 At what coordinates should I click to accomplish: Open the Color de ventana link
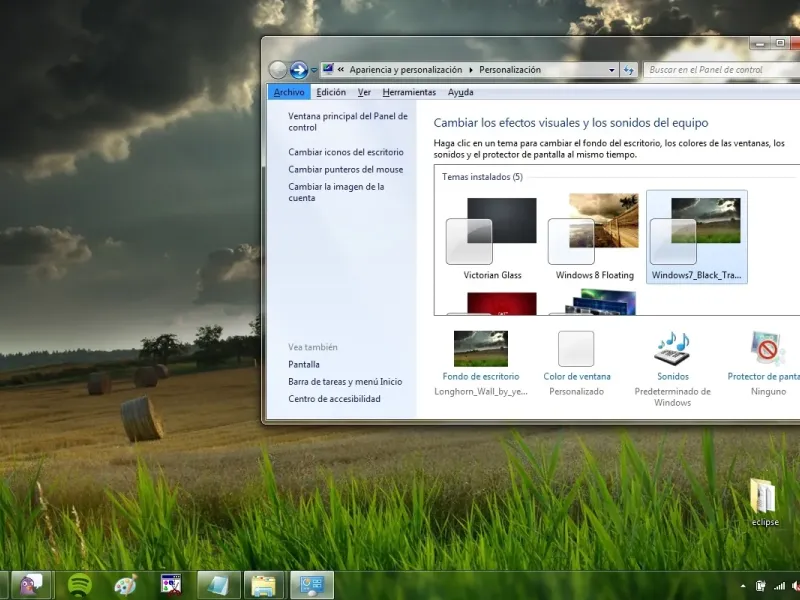[x=577, y=377]
